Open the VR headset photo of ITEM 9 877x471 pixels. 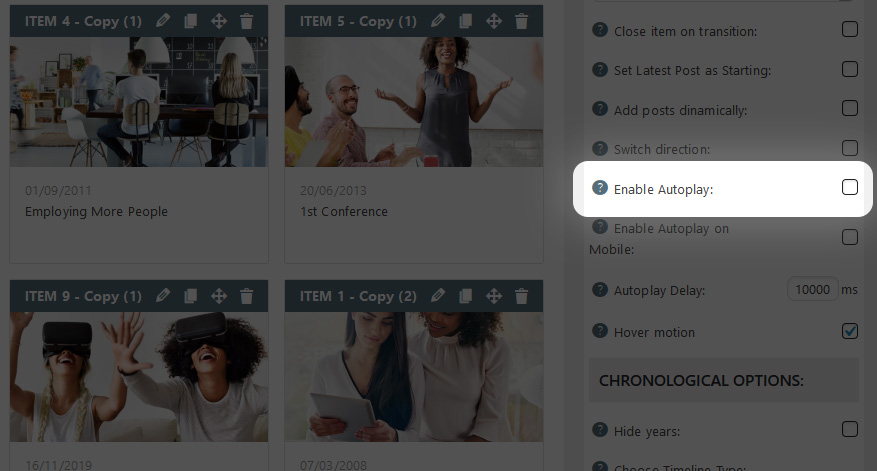(x=139, y=377)
